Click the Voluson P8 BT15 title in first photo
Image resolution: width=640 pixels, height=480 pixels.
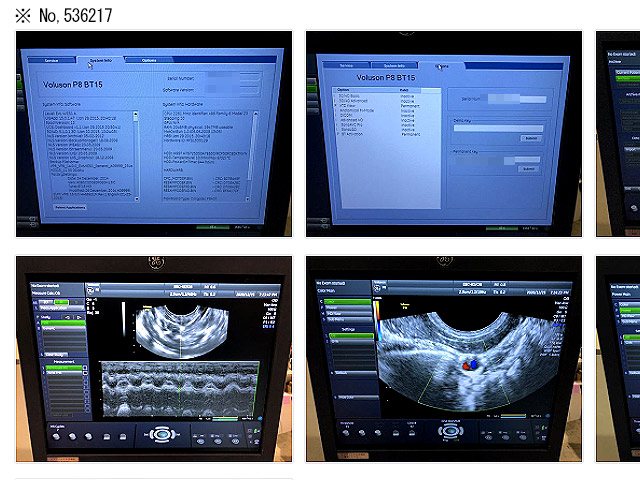(x=73, y=85)
